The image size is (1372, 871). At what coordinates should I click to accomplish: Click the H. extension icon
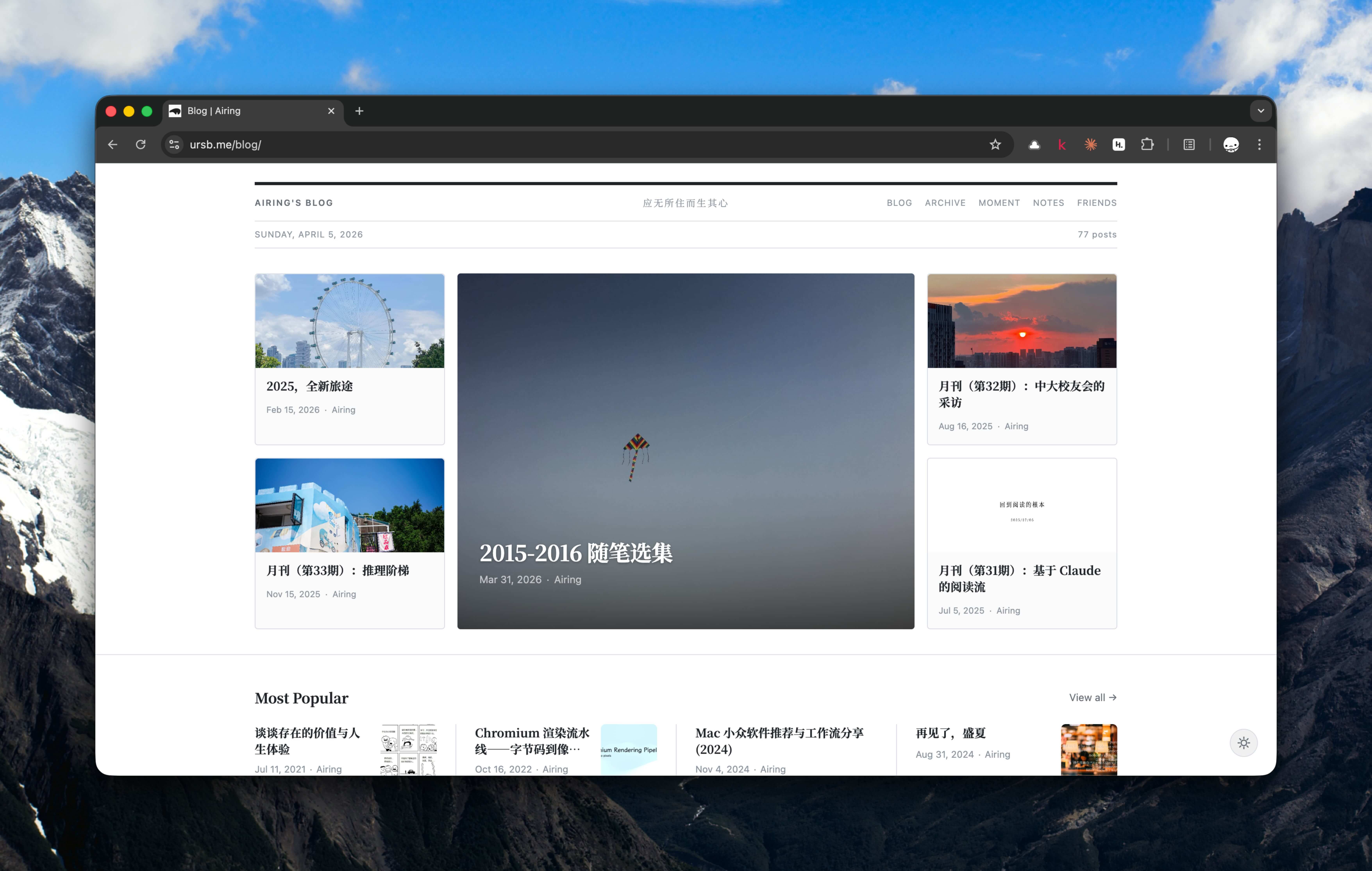(x=1118, y=145)
